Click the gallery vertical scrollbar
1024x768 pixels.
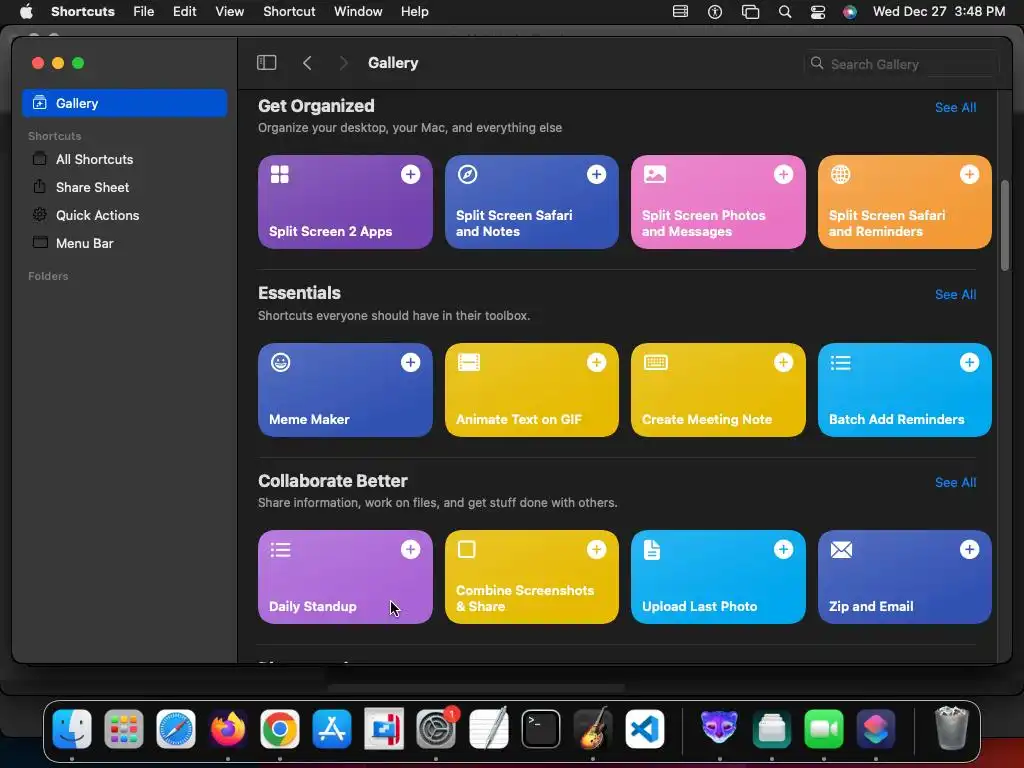(x=1005, y=225)
